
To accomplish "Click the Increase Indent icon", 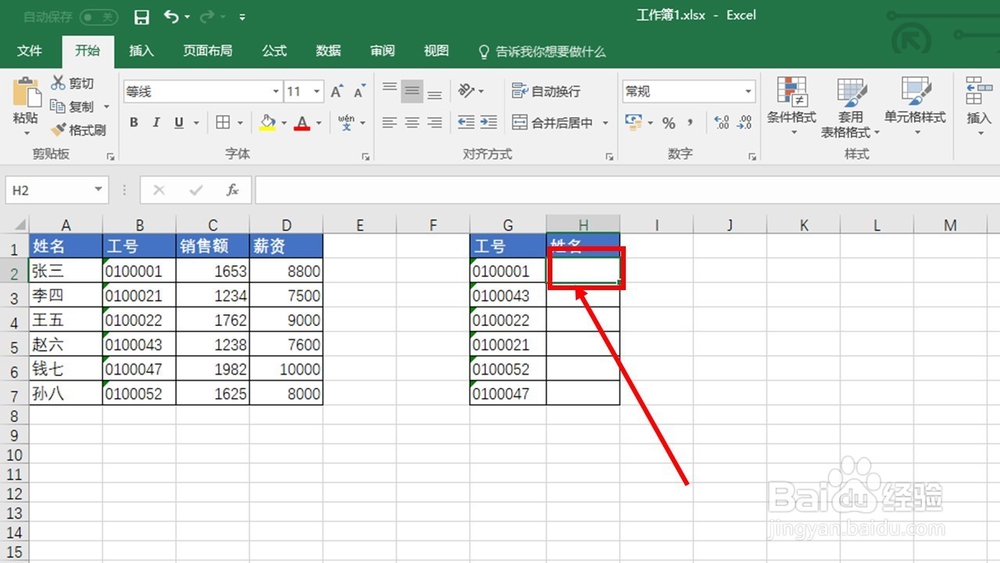I will point(489,122).
